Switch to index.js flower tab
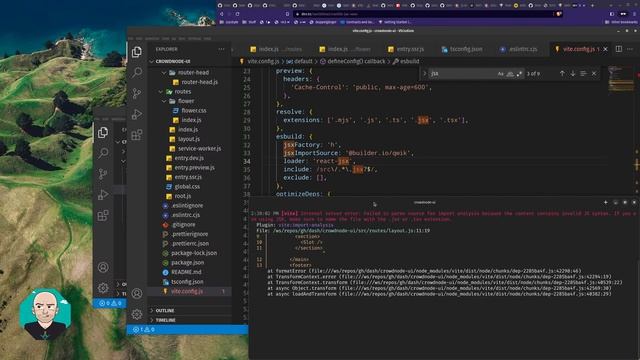The width and height of the screenshot is (640, 360). pos(345,49)
